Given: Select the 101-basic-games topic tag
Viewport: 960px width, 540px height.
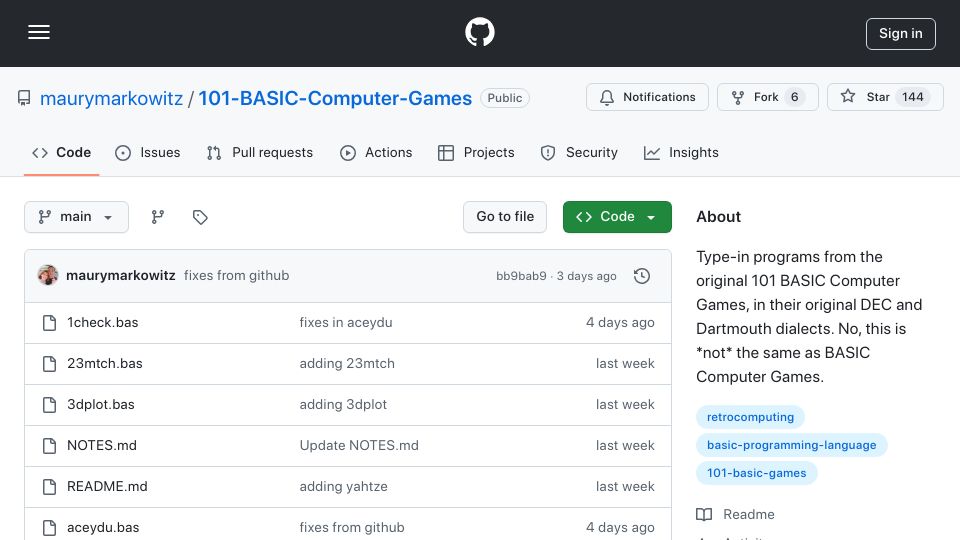Looking at the screenshot, I should point(757,473).
